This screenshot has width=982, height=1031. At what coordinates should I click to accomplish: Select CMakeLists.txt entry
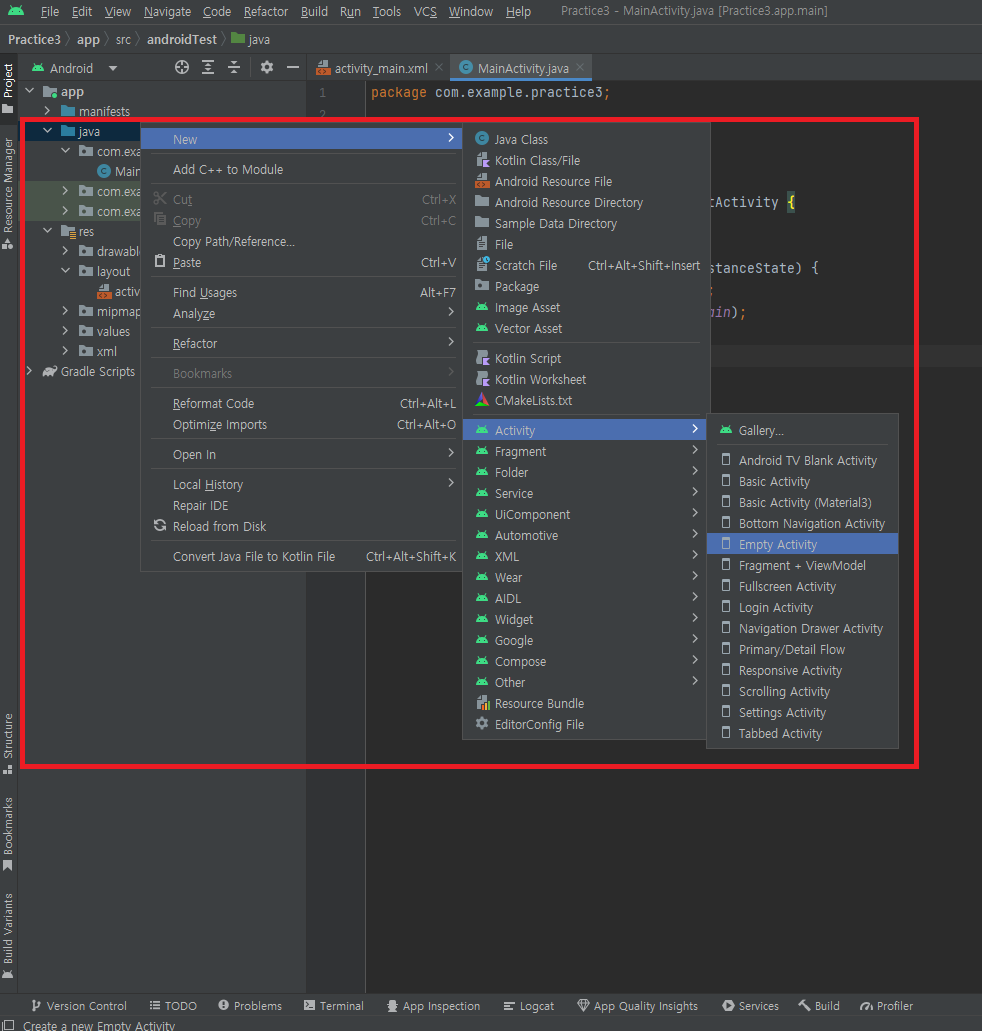coord(586,400)
